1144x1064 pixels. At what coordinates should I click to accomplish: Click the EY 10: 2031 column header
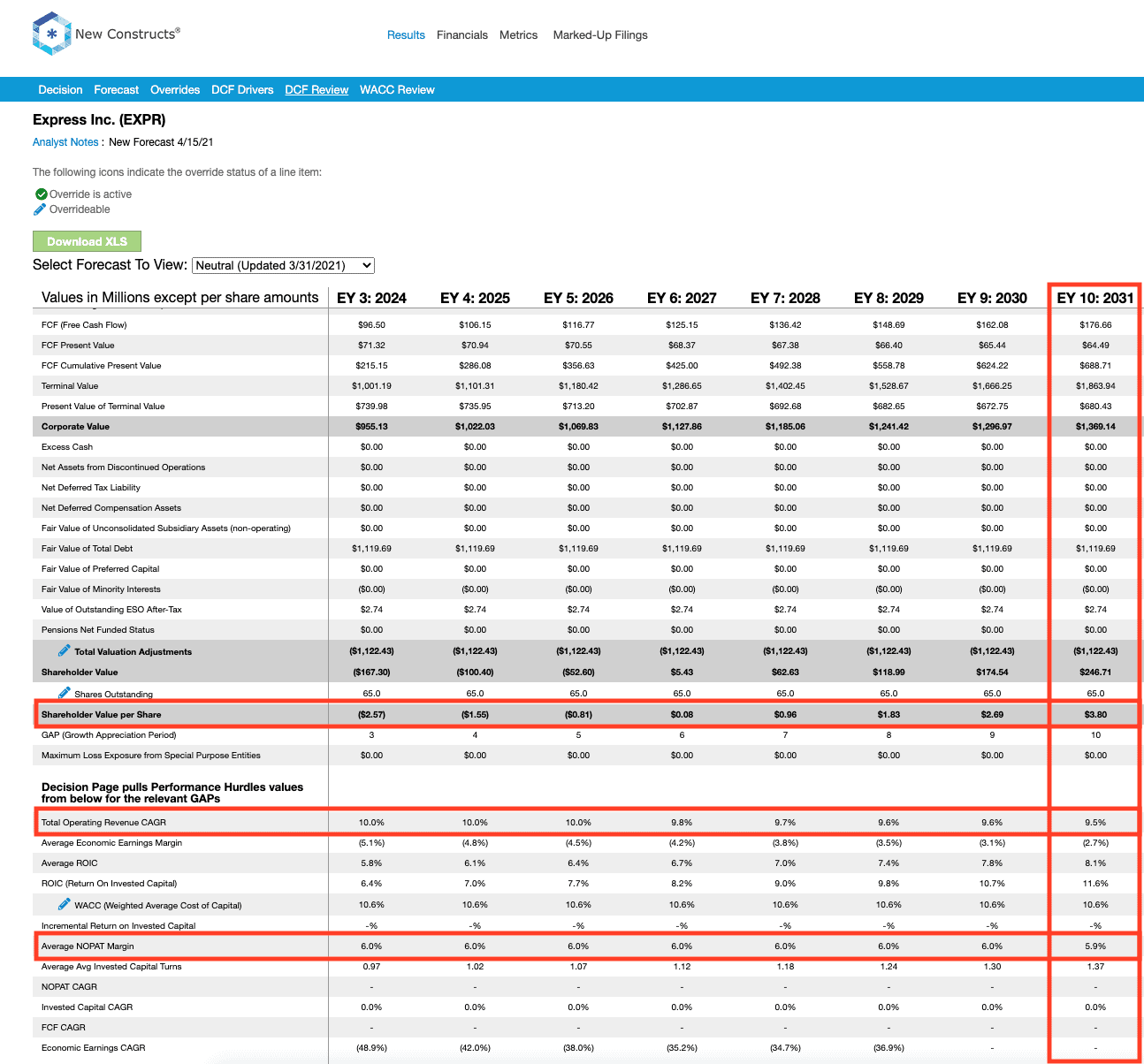tap(1095, 298)
